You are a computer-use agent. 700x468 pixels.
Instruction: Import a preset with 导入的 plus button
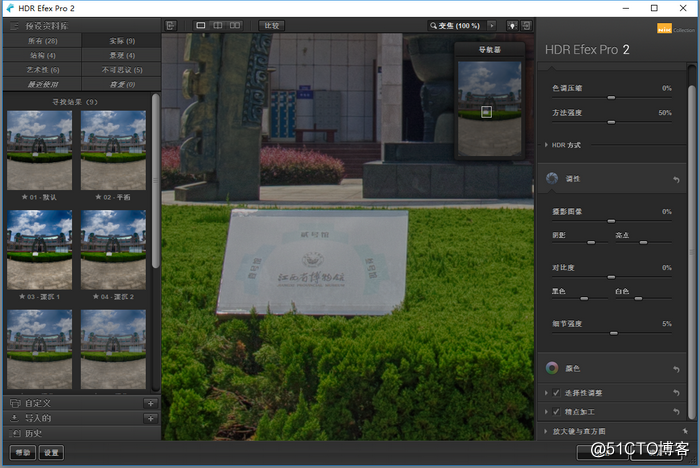[x=151, y=418]
